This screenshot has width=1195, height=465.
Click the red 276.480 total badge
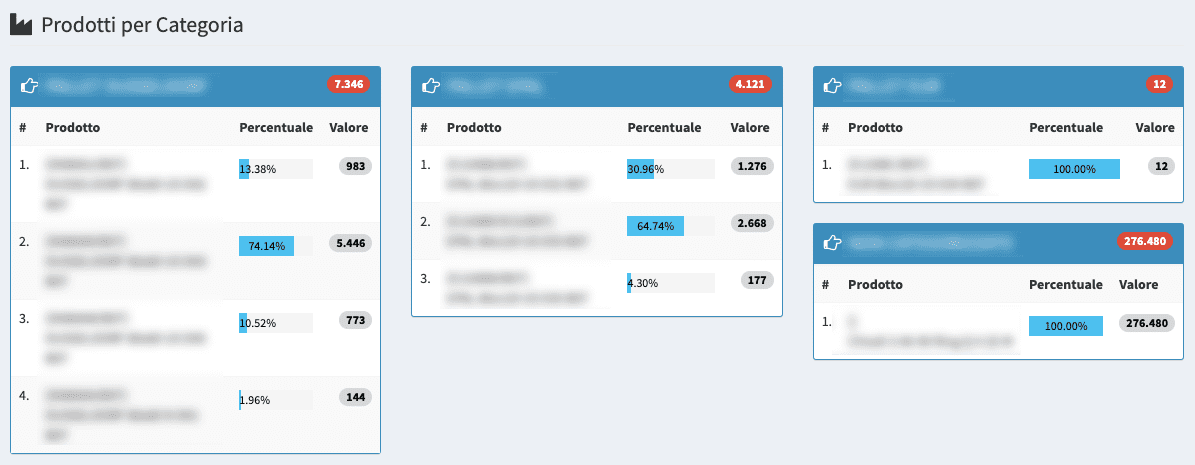(x=1144, y=241)
